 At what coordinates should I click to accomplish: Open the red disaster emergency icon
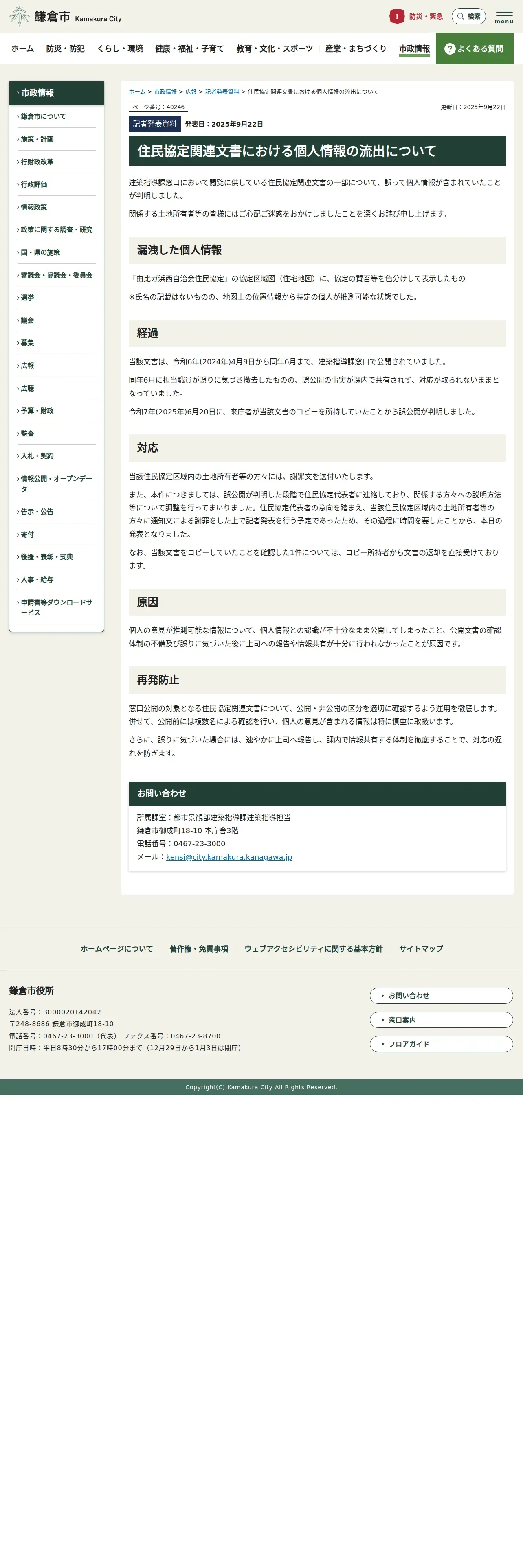click(397, 16)
